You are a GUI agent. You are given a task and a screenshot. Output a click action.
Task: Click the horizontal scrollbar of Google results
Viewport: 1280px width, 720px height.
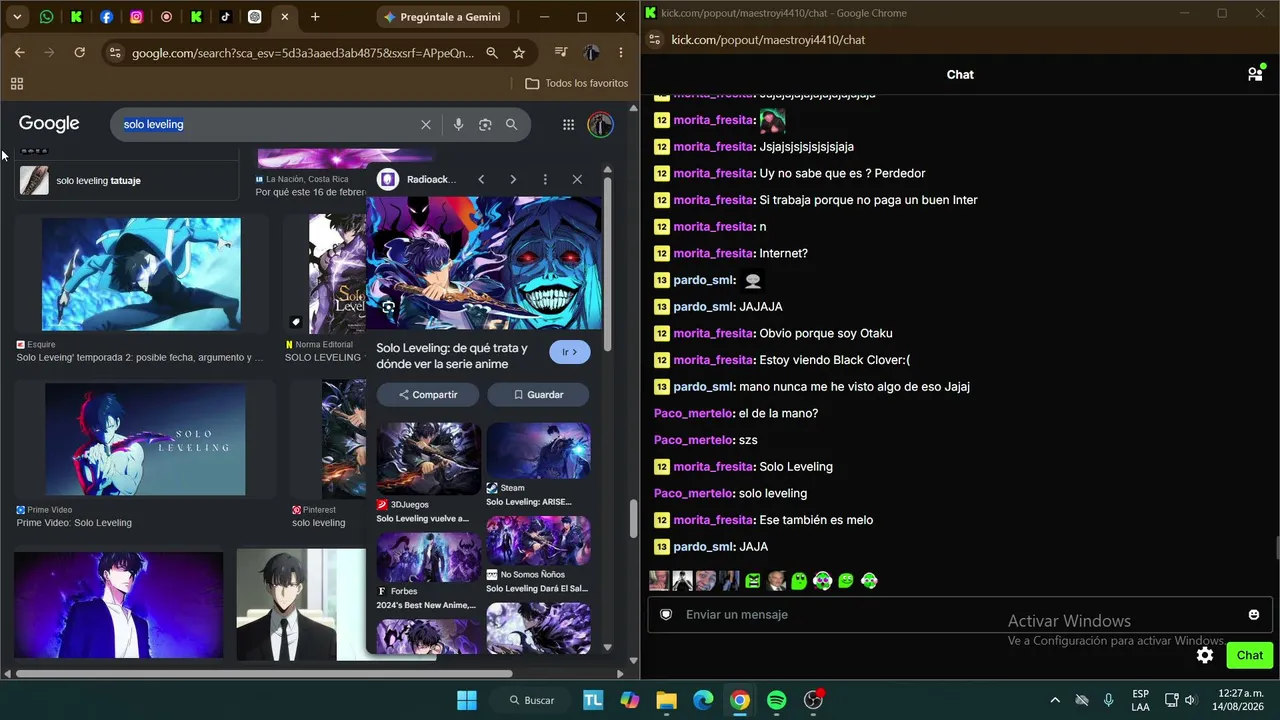click(x=265, y=674)
